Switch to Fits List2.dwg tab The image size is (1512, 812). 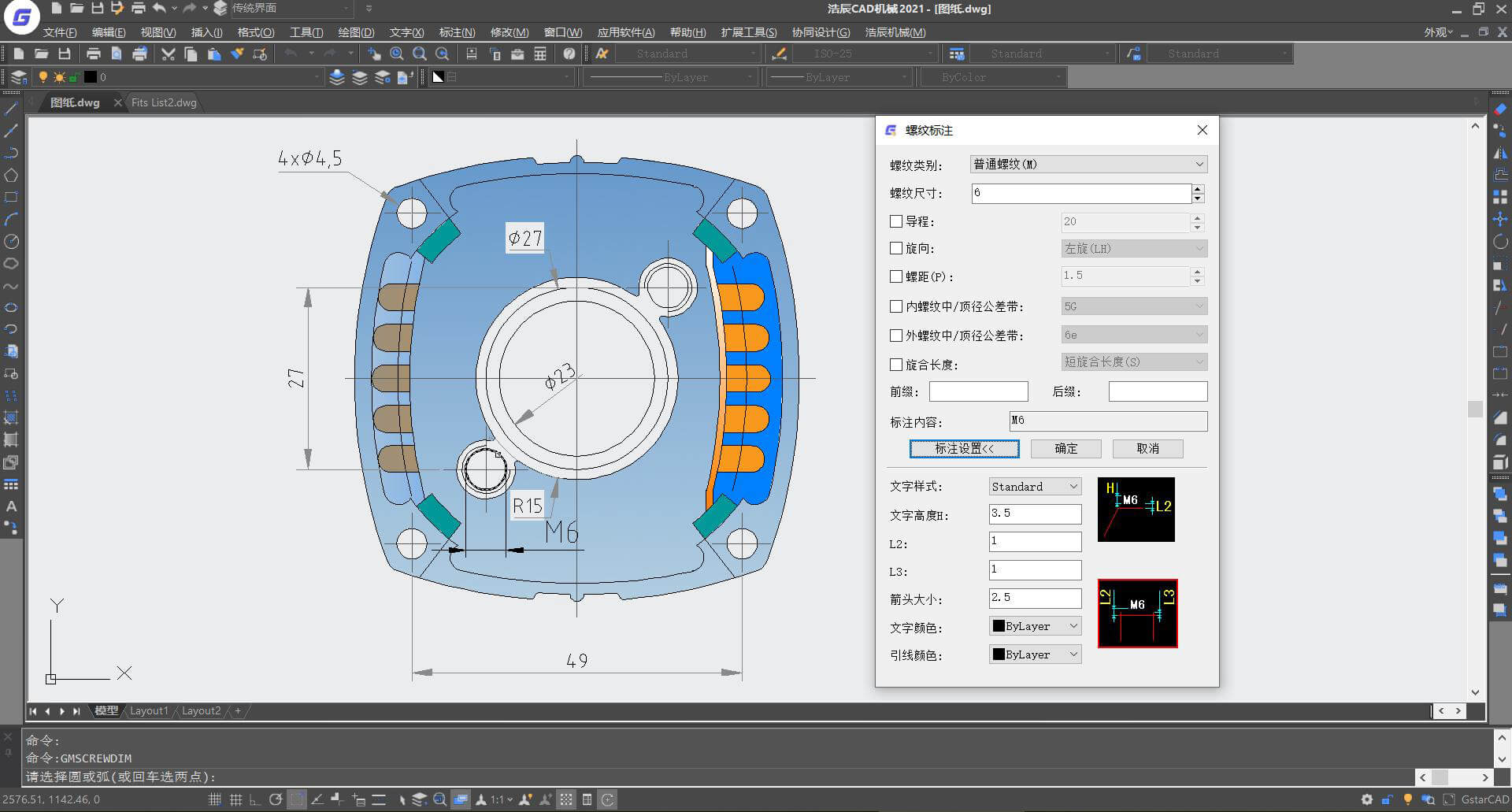[164, 102]
